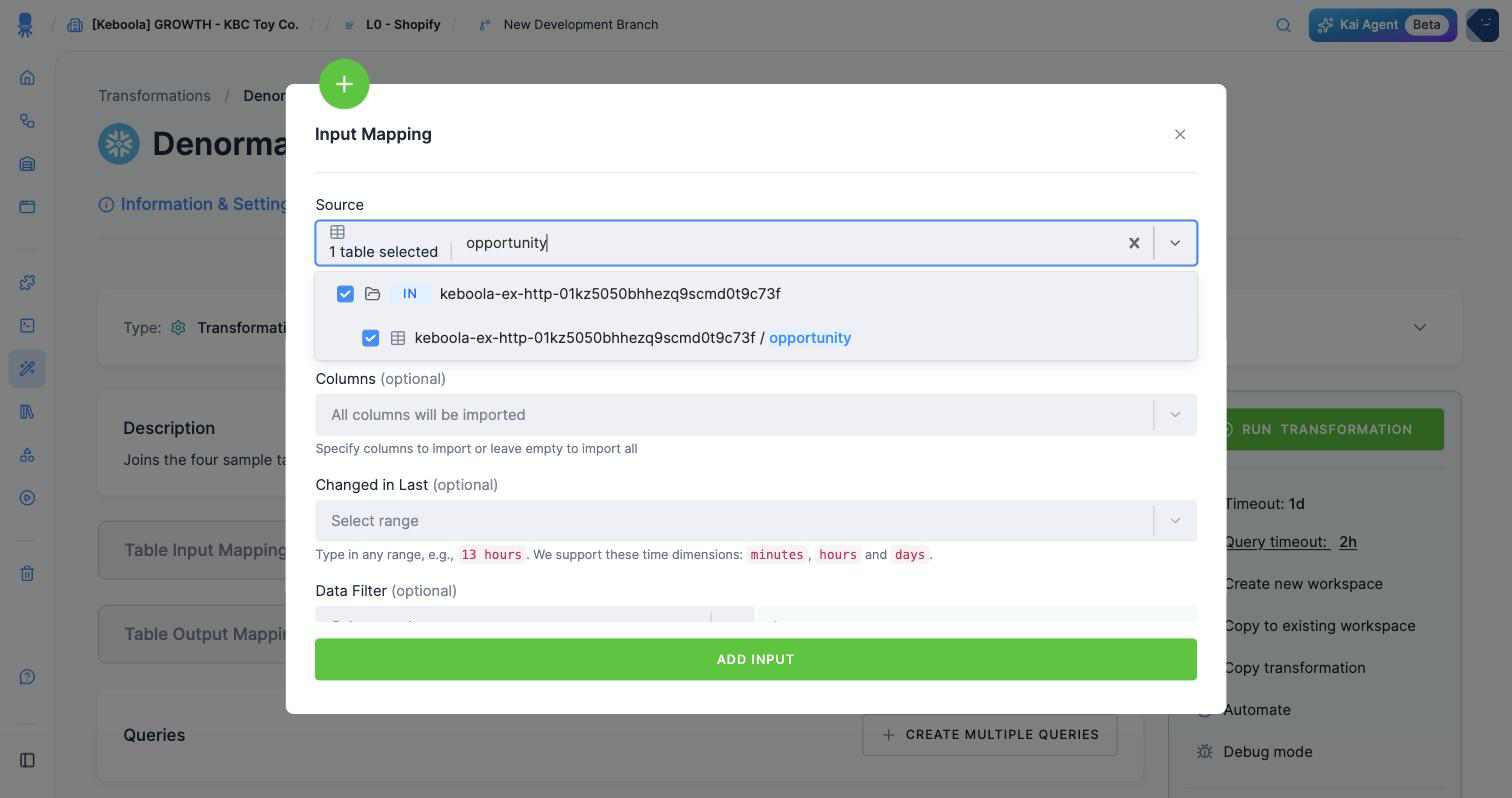Open Templates shapes icon in sidebar
This screenshot has height=798, width=1512.
(27, 455)
